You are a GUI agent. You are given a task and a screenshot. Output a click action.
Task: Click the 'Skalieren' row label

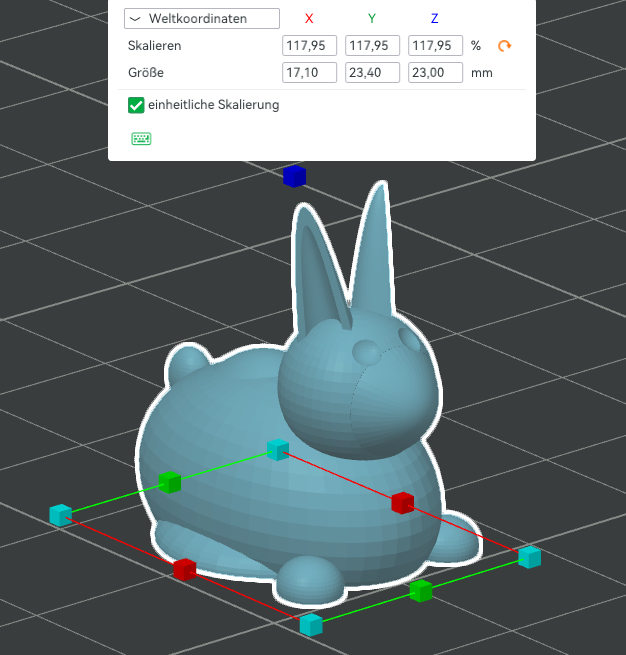[155, 46]
